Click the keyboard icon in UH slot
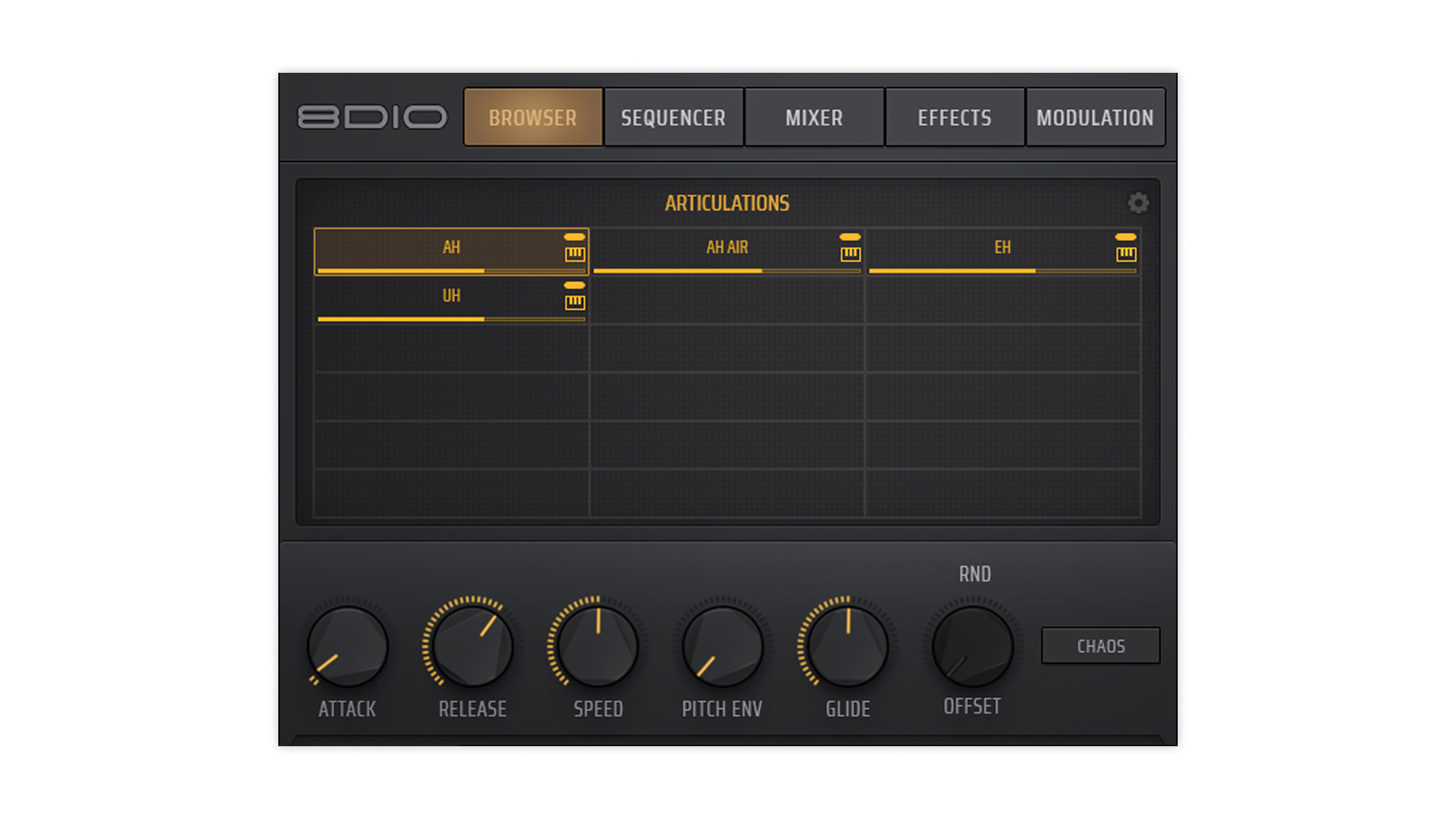Viewport: 1456px width, 819px height. click(x=575, y=303)
